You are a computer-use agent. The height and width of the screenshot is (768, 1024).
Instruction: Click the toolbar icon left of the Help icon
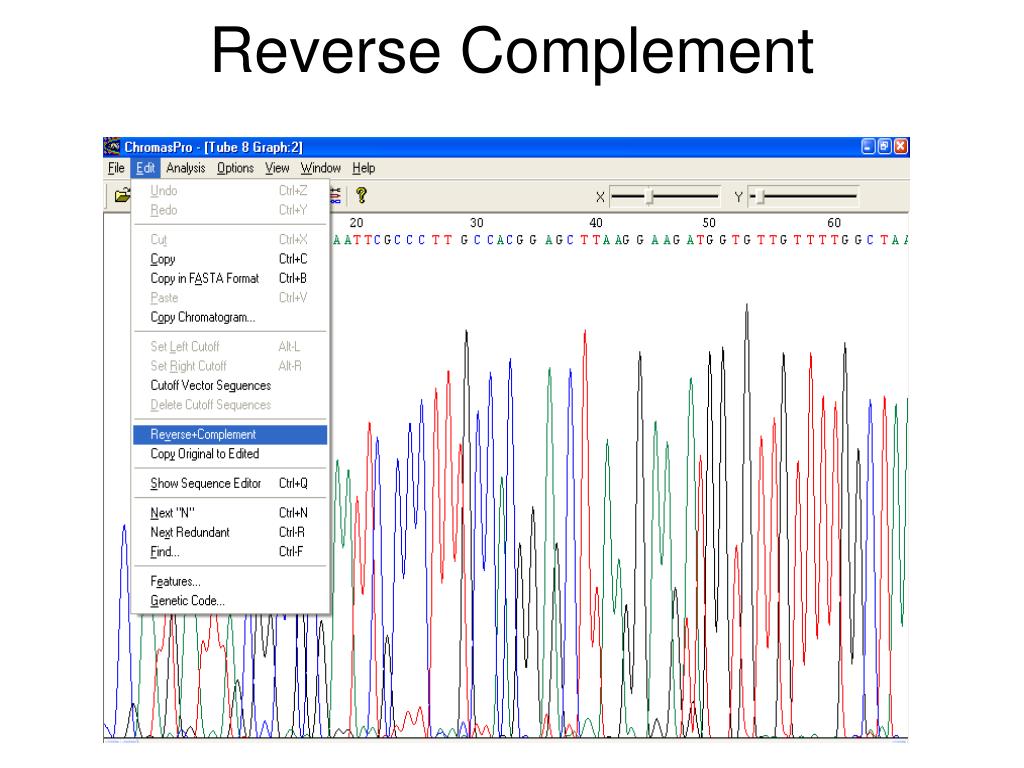tap(336, 195)
